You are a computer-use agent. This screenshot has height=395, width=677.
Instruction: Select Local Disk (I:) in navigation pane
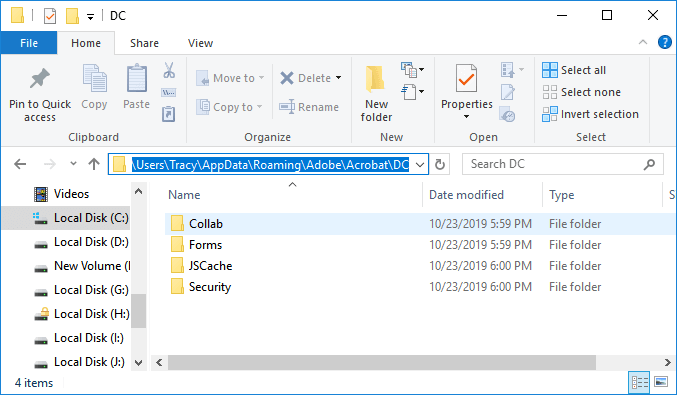point(66,338)
